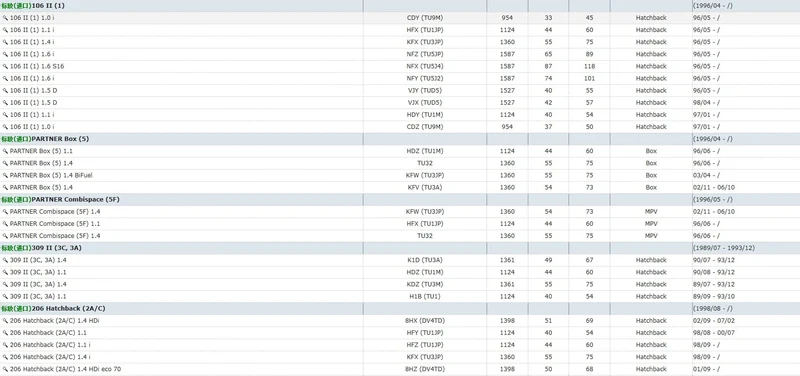
Task: Click the magnifier icon for 106 II 1.0 i CDY row
Action: [5, 18]
